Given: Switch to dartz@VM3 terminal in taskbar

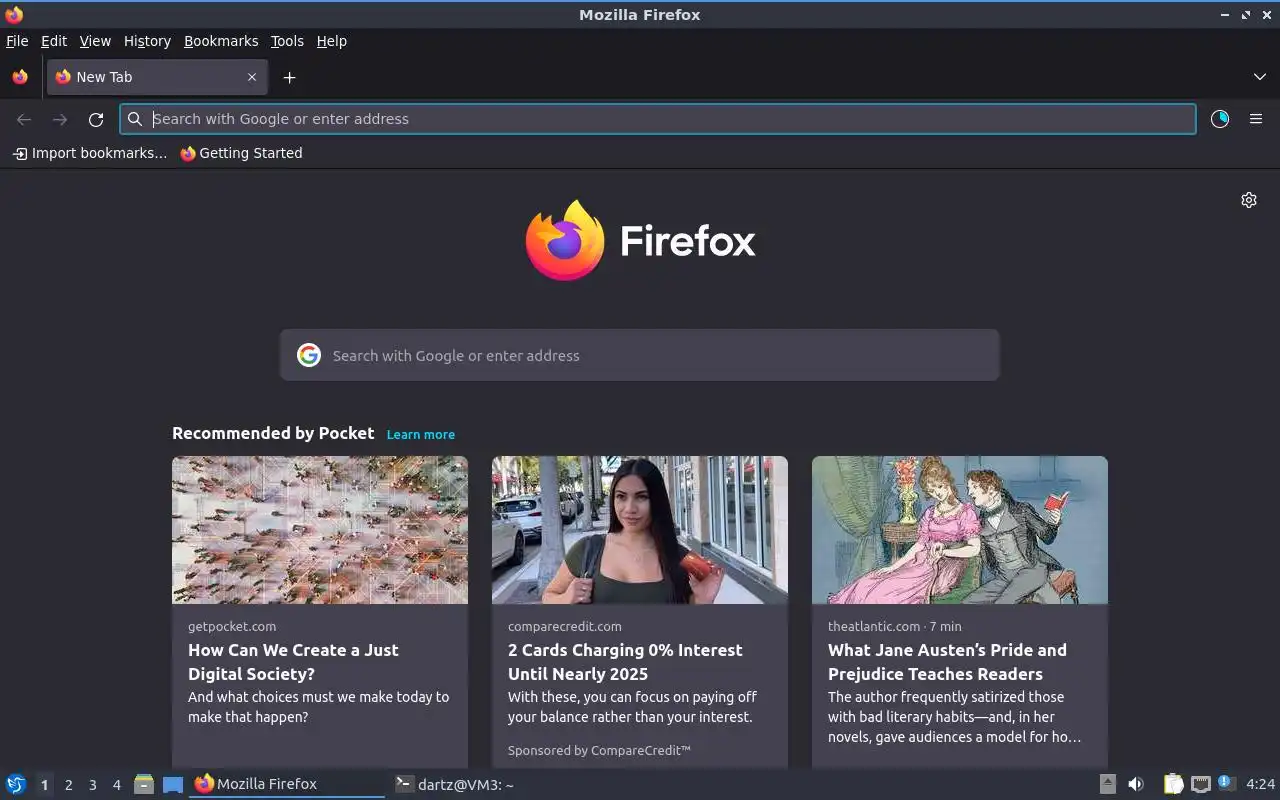Looking at the screenshot, I should (455, 784).
